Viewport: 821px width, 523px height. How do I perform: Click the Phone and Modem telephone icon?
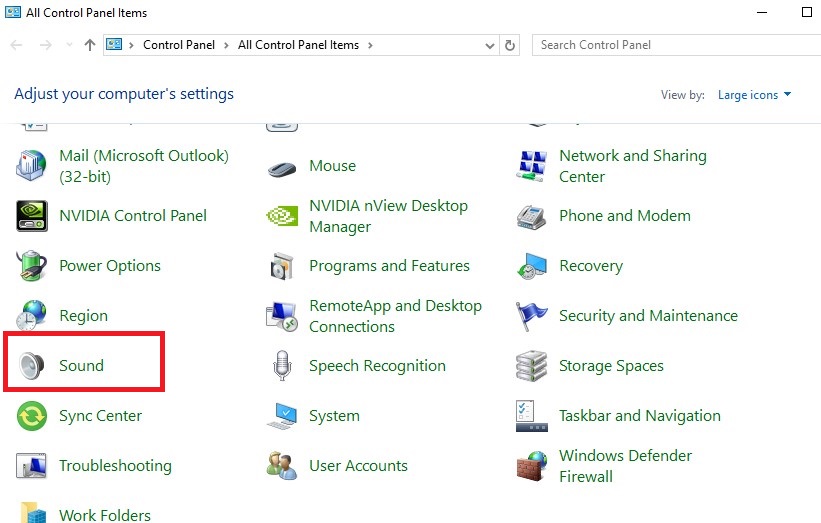point(531,217)
